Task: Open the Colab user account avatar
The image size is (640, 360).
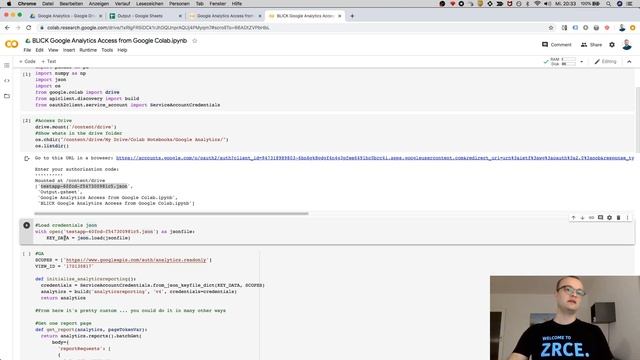Action: click(x=627, y=44)
